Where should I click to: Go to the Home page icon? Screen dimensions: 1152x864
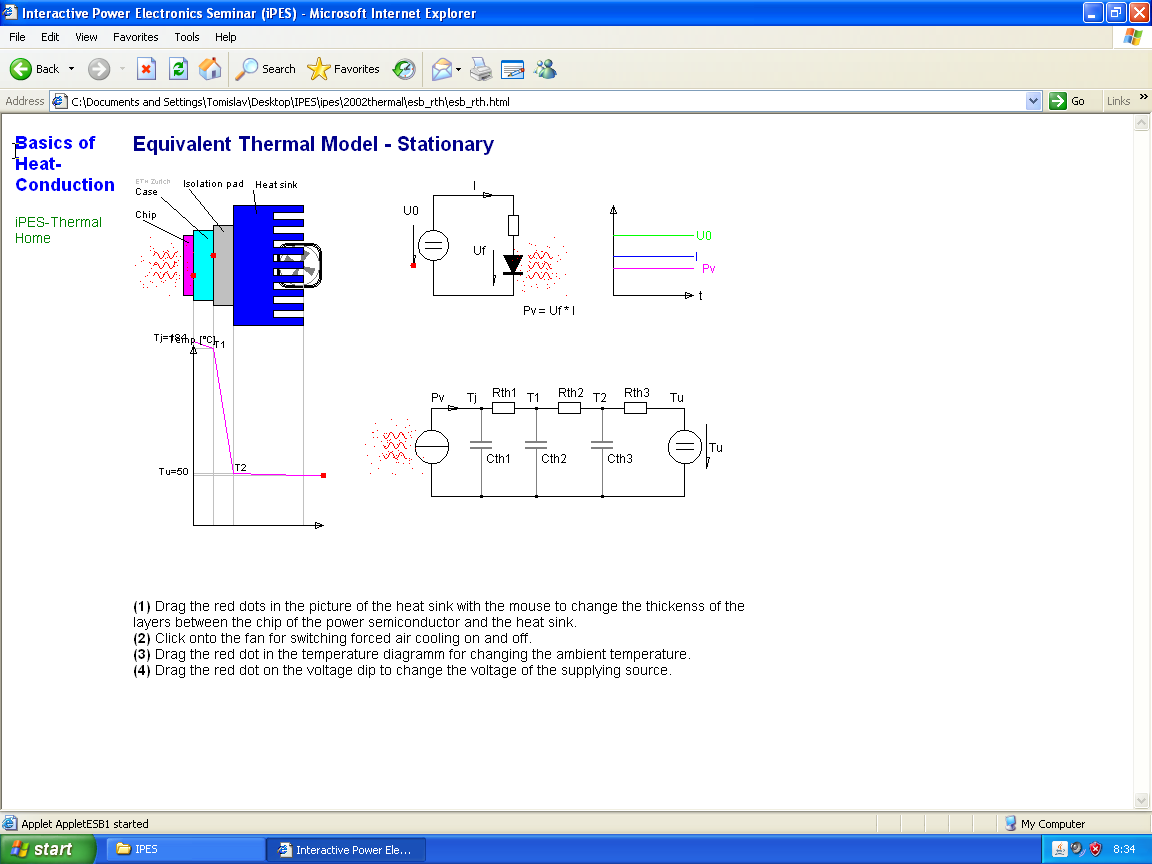point(210,69)
